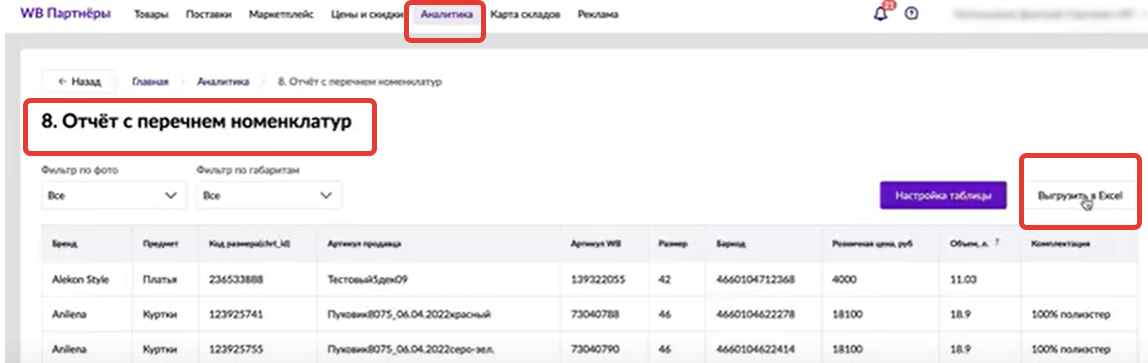
Task: Go to Маркетплейс section
Action: coord(281,14)
